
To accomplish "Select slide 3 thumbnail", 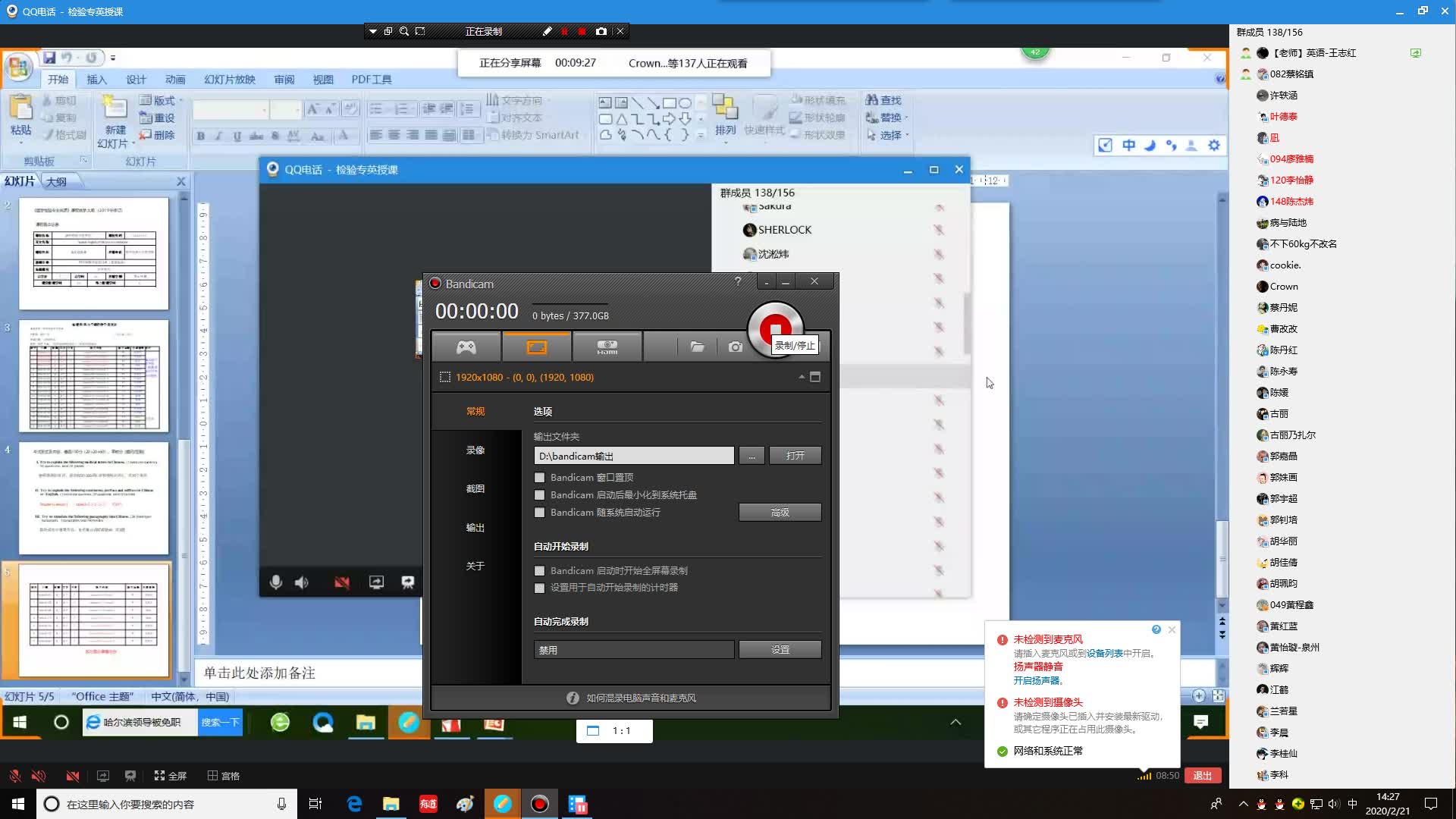I will pos(94,376).
